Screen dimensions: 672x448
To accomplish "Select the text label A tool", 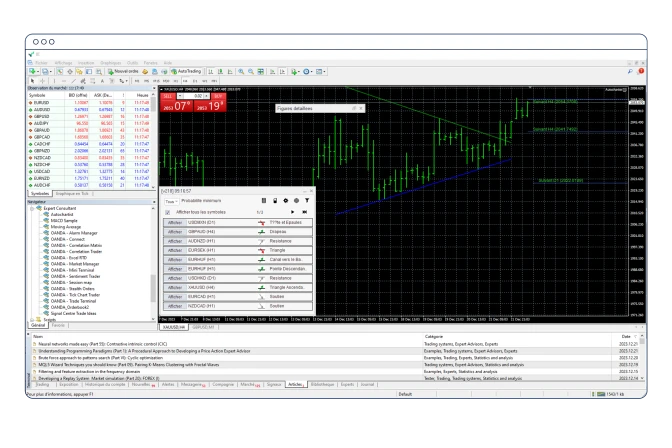I will 102,81.
